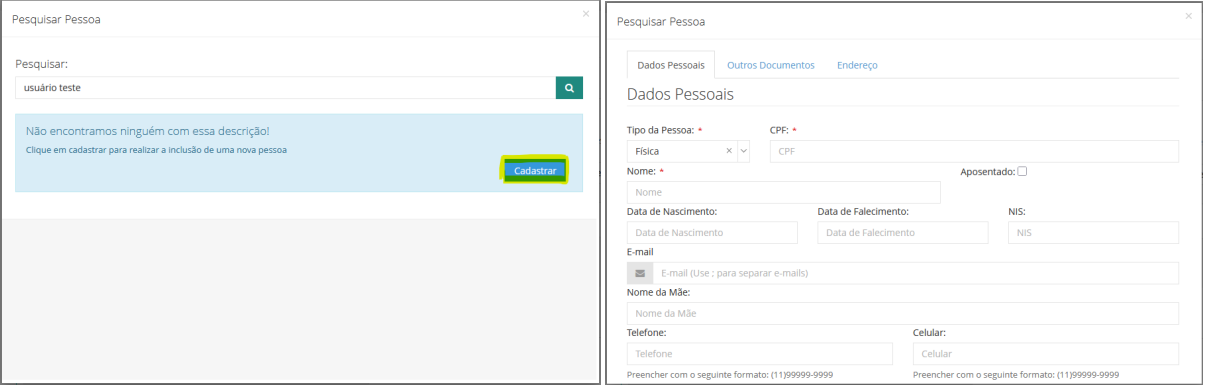
Task: Open the Tipo da Pessoa dropdown
Action: tap(688, 151)
